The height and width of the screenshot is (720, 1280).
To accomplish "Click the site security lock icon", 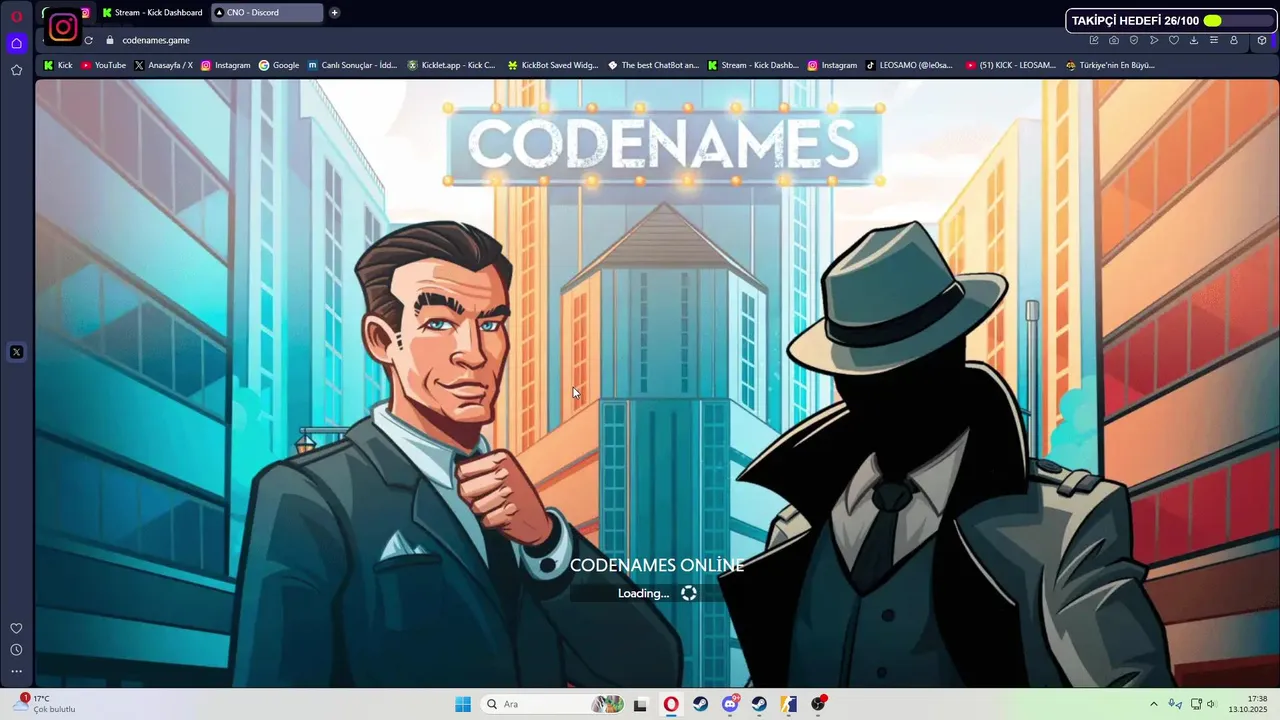I will click(x=110, y=40).
